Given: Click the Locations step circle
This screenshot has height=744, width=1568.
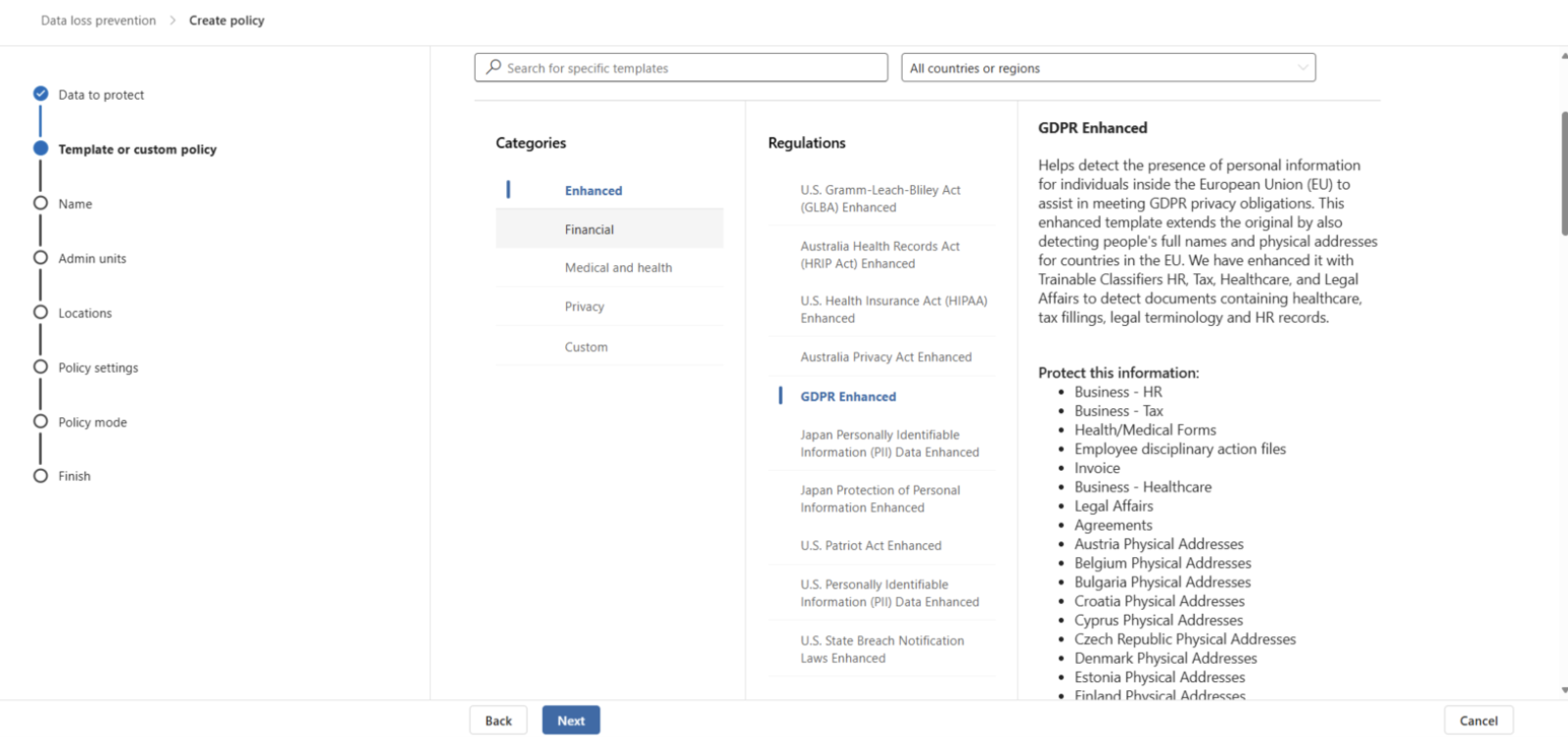Looking at the screenshot, I should 40,312.
